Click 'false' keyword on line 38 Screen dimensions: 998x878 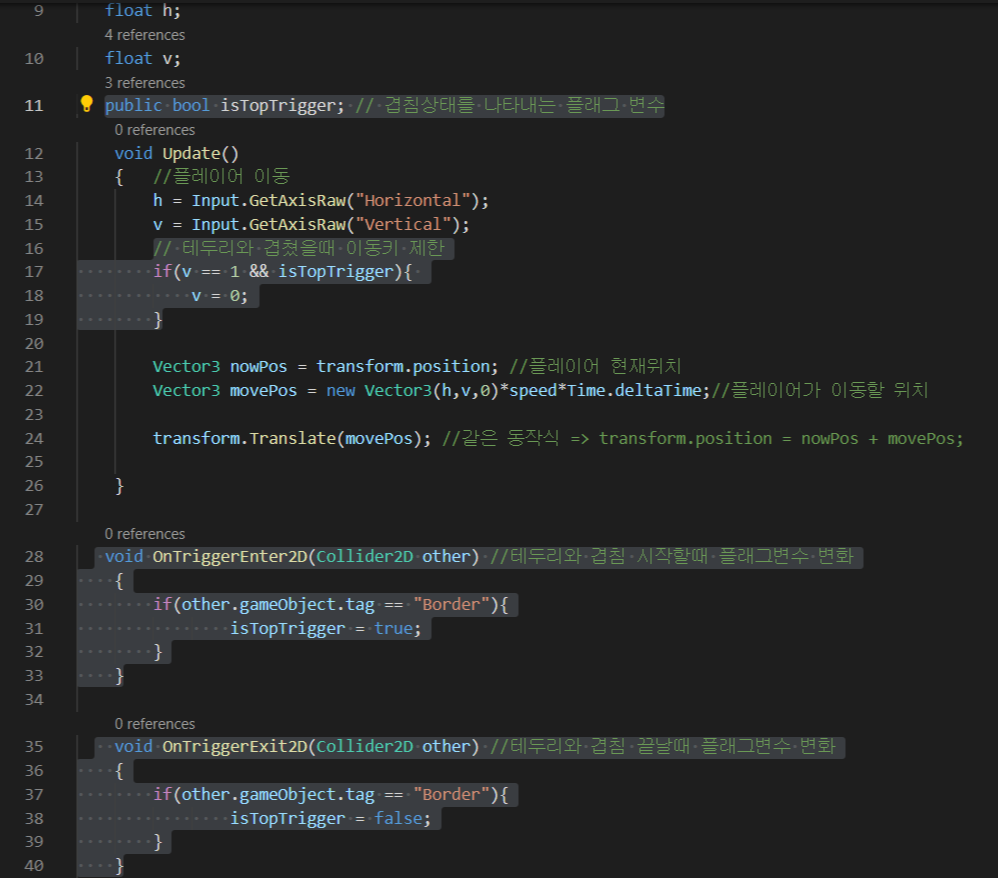click(x=398, y=819)
